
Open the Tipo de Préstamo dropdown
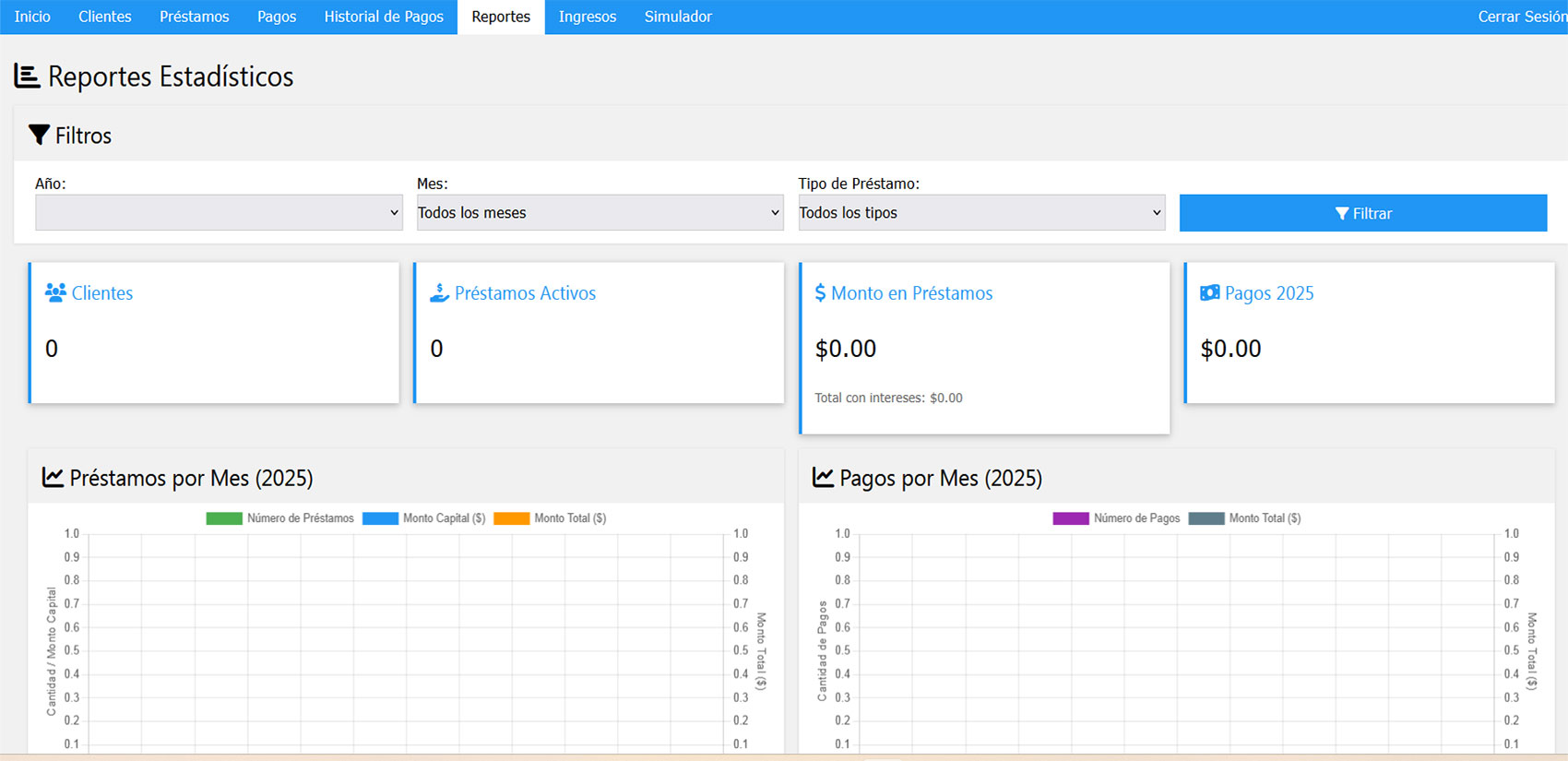[981, 213]
